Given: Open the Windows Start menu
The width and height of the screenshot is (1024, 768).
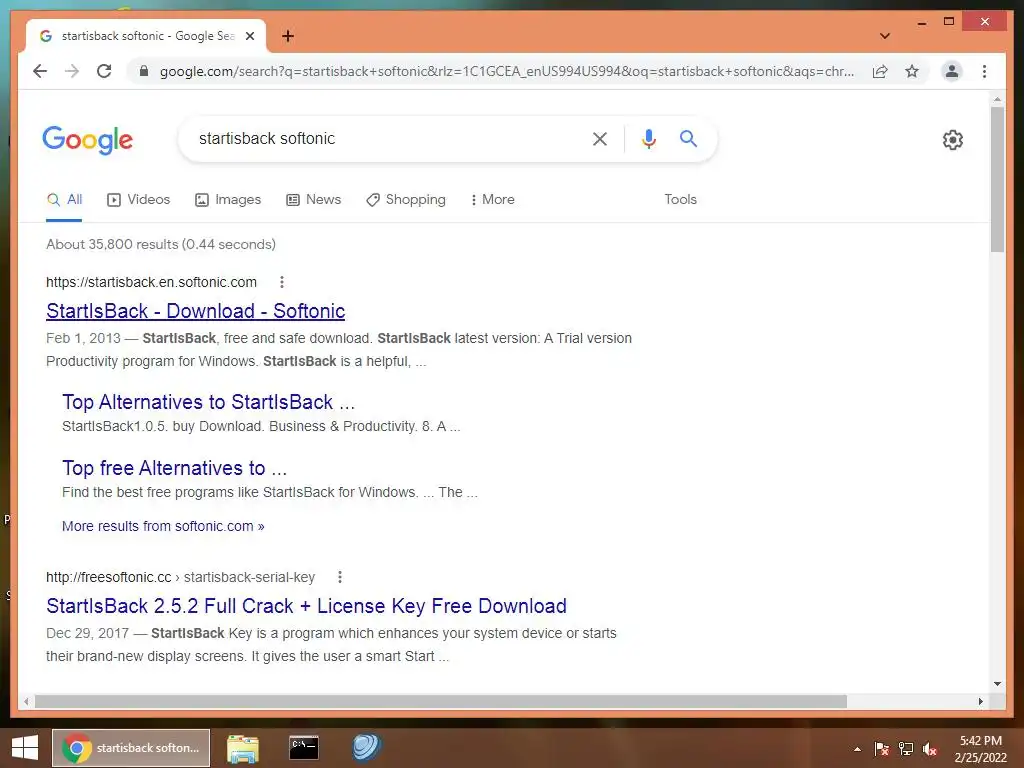Looking at the screenshot, I should (x=25, y=748).
